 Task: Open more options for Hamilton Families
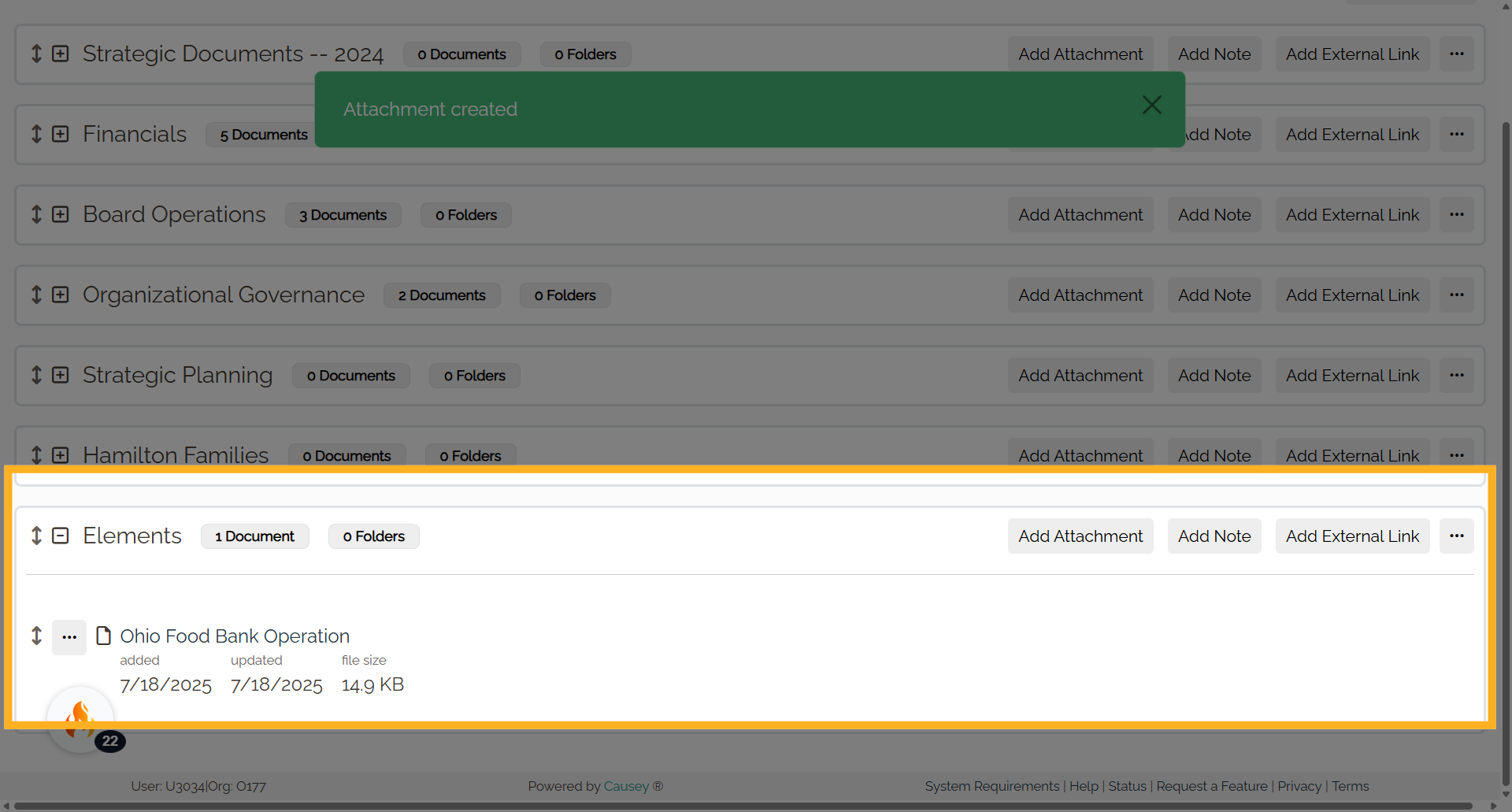point(1457,455)
